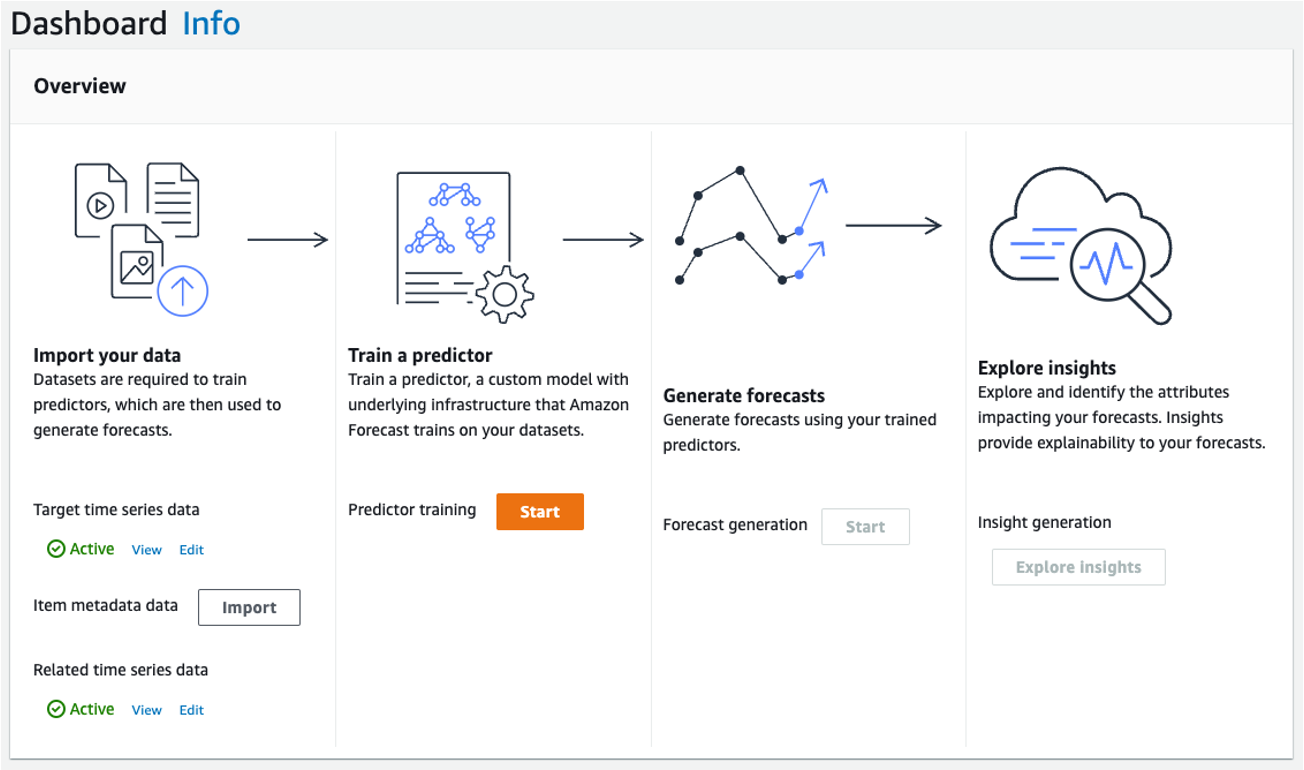Click the gear icon on predictor illustration
1304x770 pixels.
coord(504,294)
